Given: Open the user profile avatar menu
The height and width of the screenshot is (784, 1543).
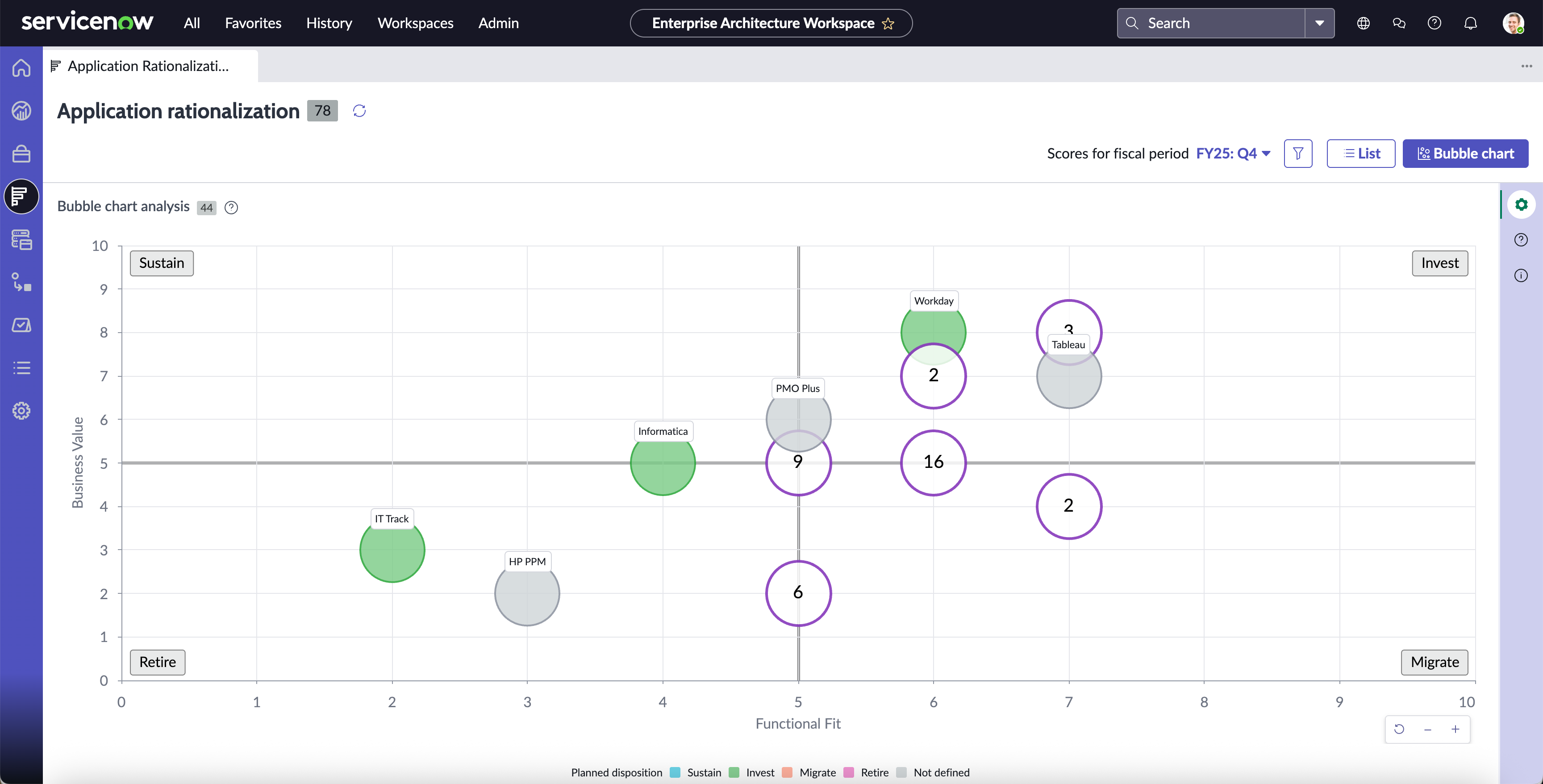Looking at the screenshot, I should tap(1513, 23).
